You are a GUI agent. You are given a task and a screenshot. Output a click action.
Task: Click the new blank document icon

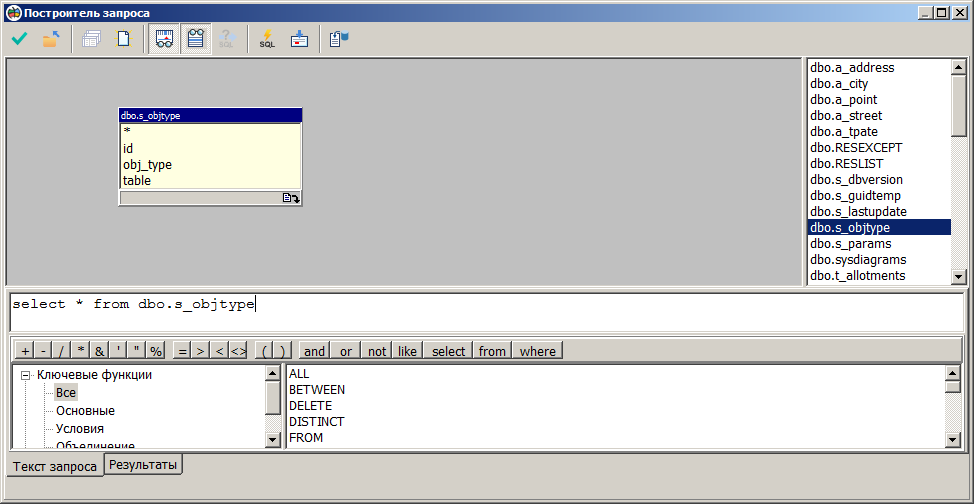[x=124, y=40]
